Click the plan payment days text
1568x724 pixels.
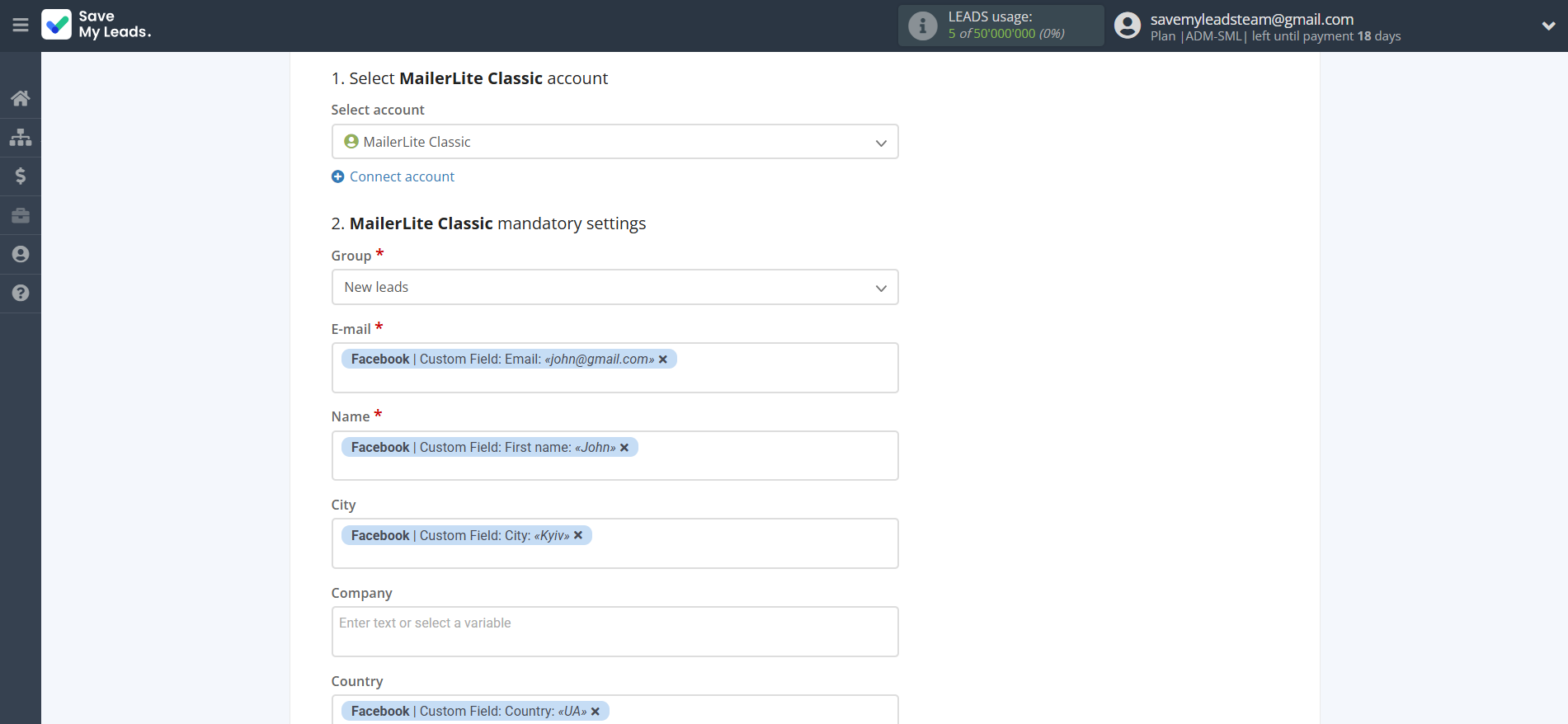pyautogui.click(x=1275, y=36)
